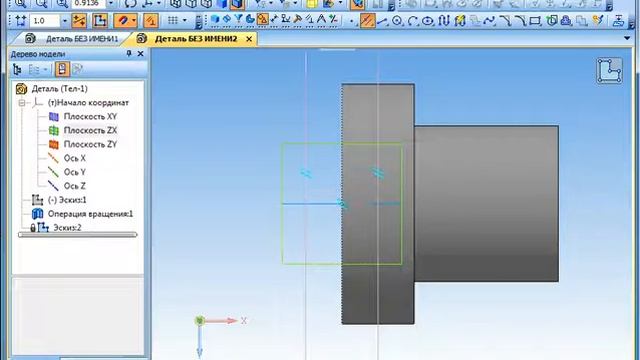Screen dimensions: 640x360
Task: Select the Ellipse drawing tool
Action: [427, 20]
